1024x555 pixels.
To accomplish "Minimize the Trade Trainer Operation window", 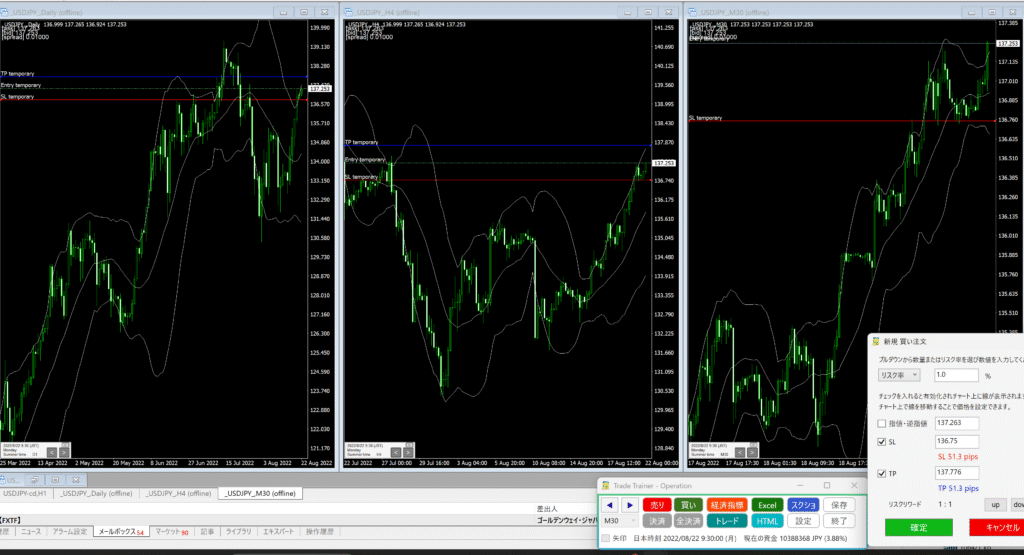I will [800, 485].
